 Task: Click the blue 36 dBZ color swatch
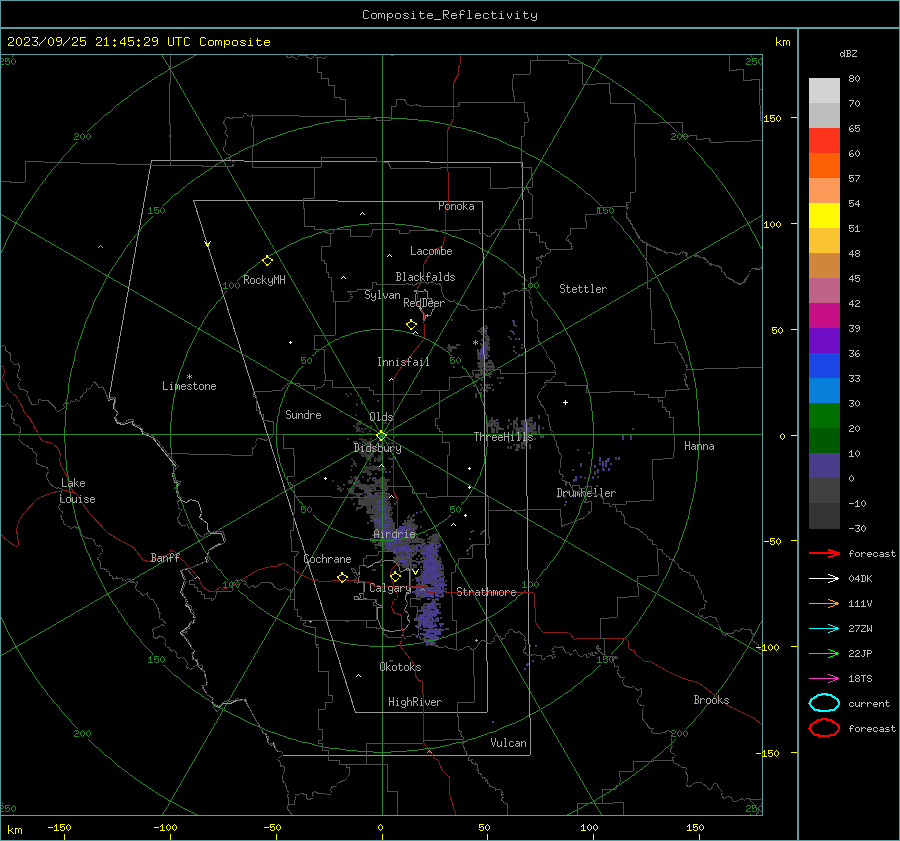(824, 365)
